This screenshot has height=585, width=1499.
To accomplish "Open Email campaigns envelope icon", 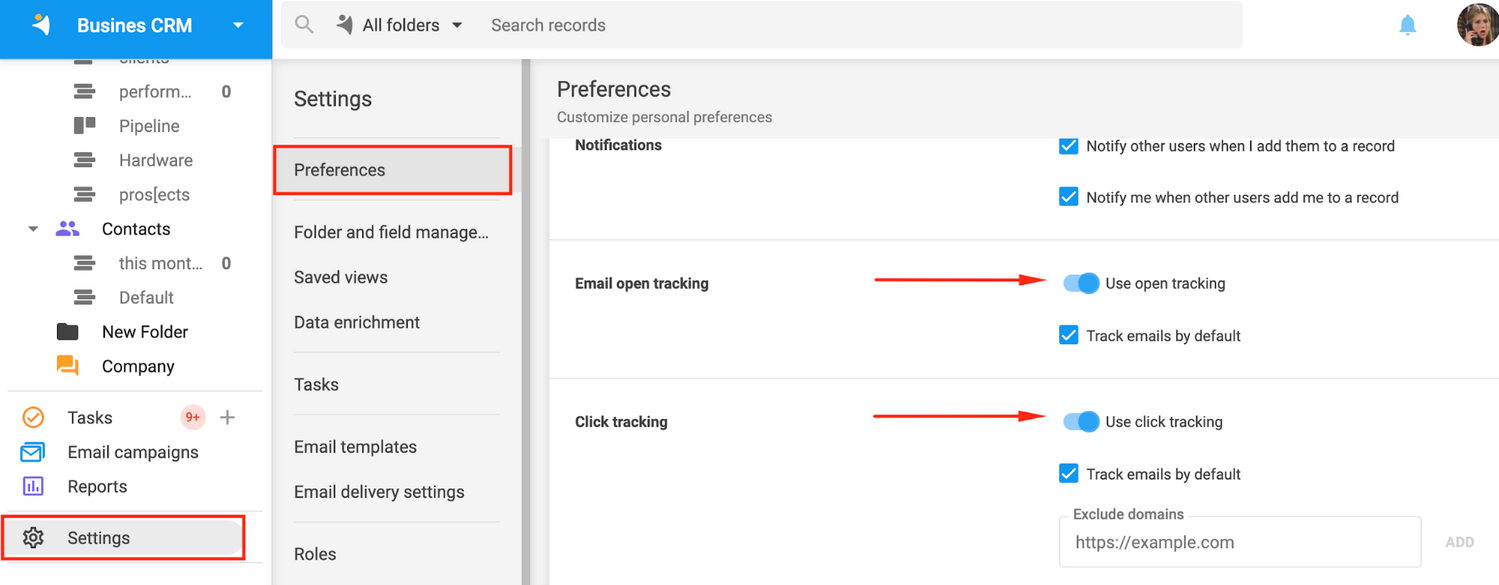I will pyautogui.click(x=33, y=452).
